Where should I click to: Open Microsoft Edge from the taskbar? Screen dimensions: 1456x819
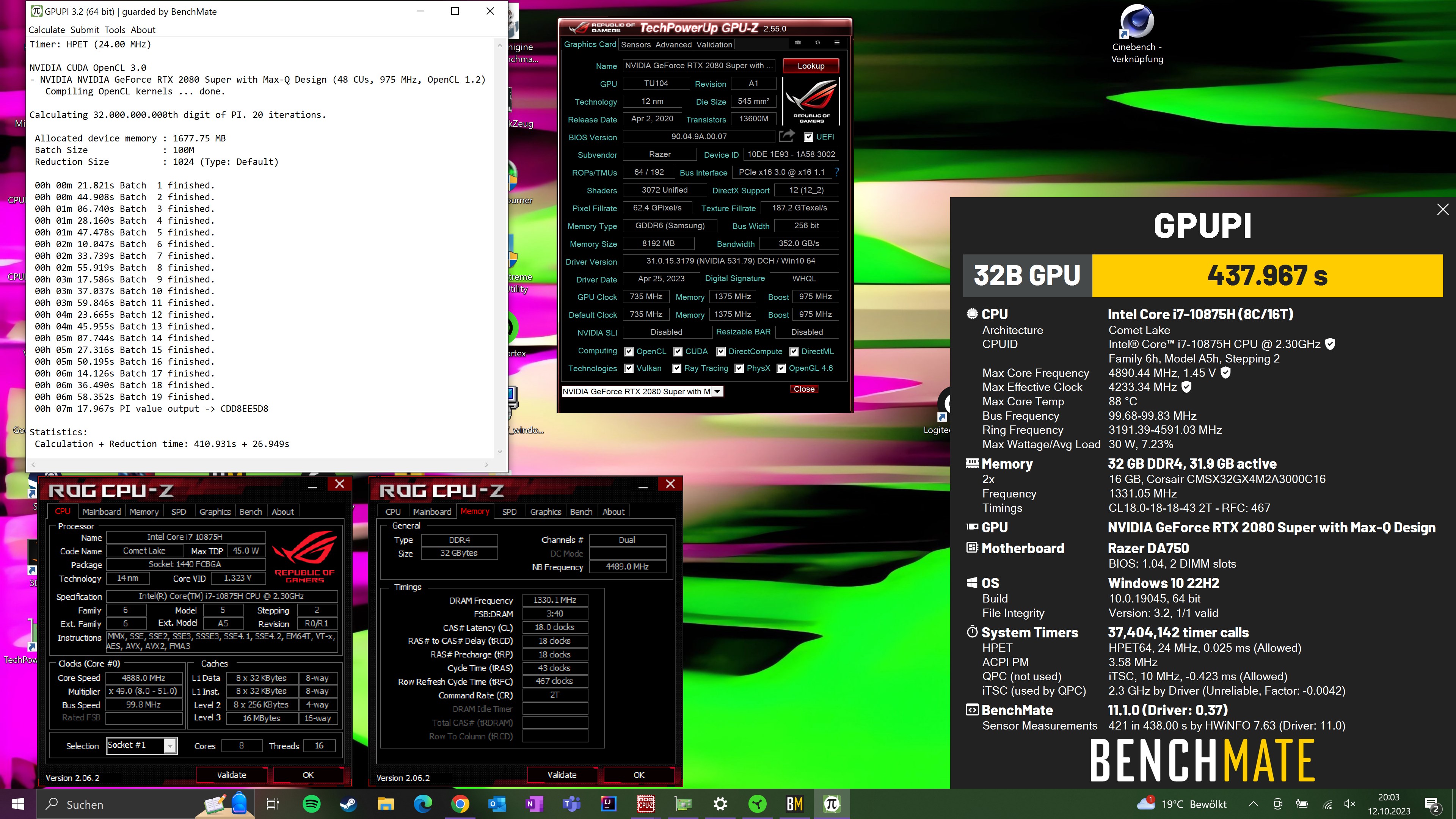[423, 804]
